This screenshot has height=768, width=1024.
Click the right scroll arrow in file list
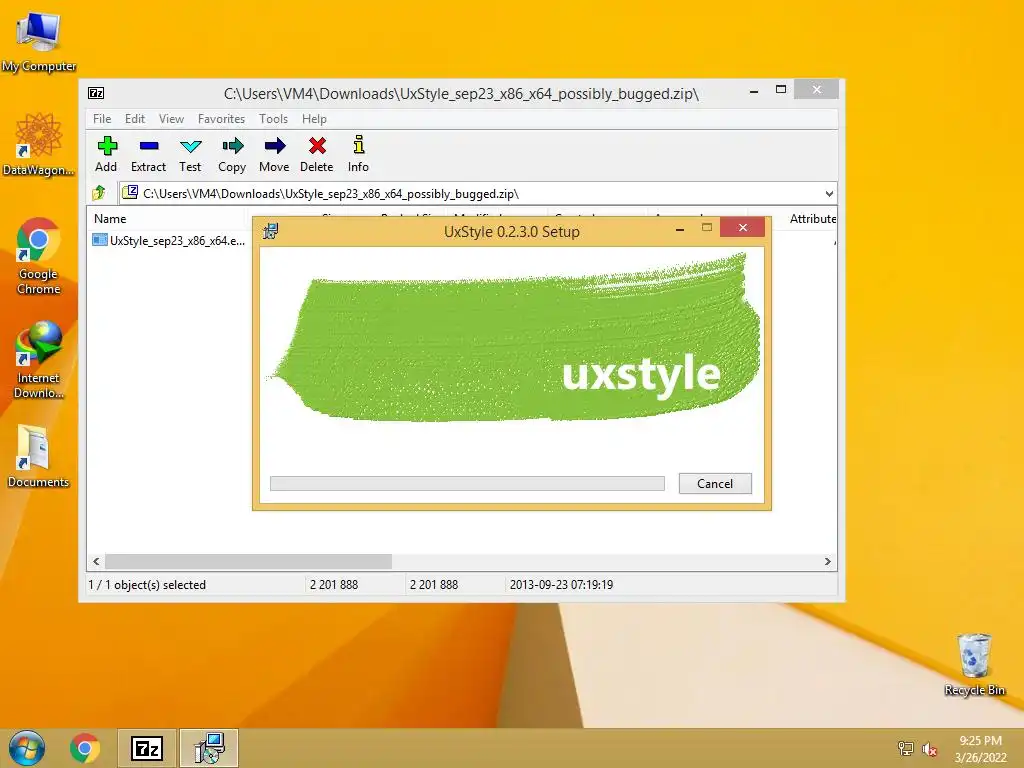[x=827, y=562]
